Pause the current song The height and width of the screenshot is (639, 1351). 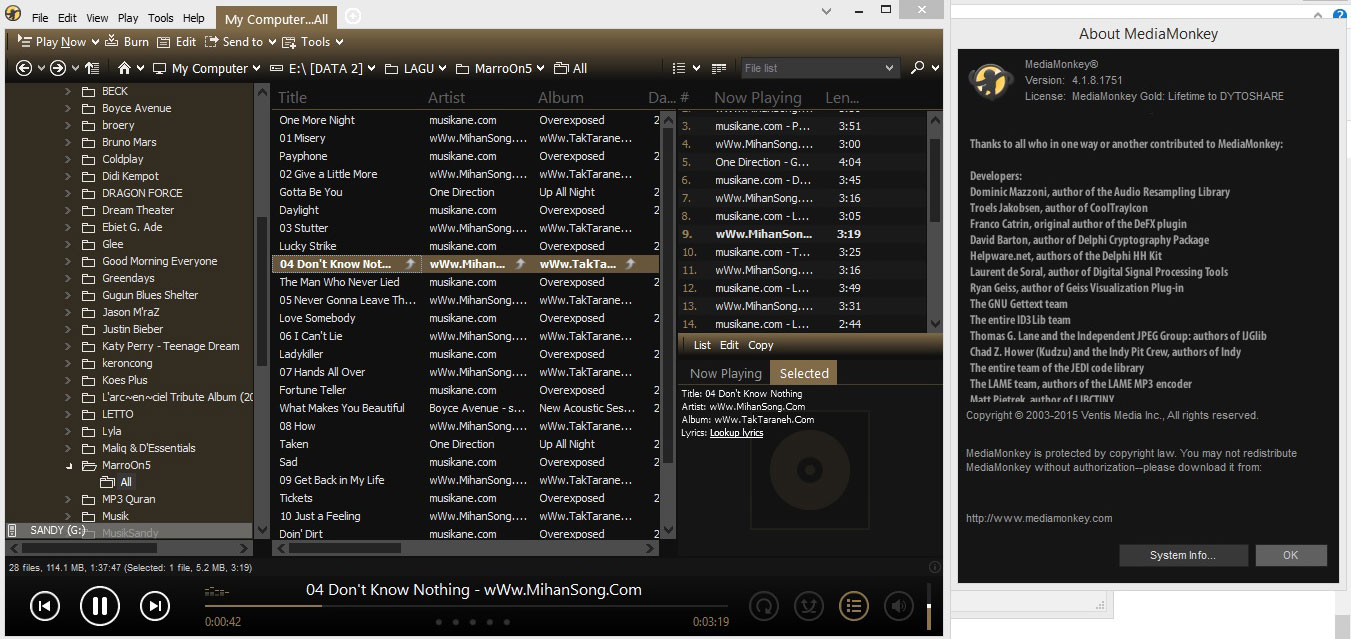pos(99,605)
